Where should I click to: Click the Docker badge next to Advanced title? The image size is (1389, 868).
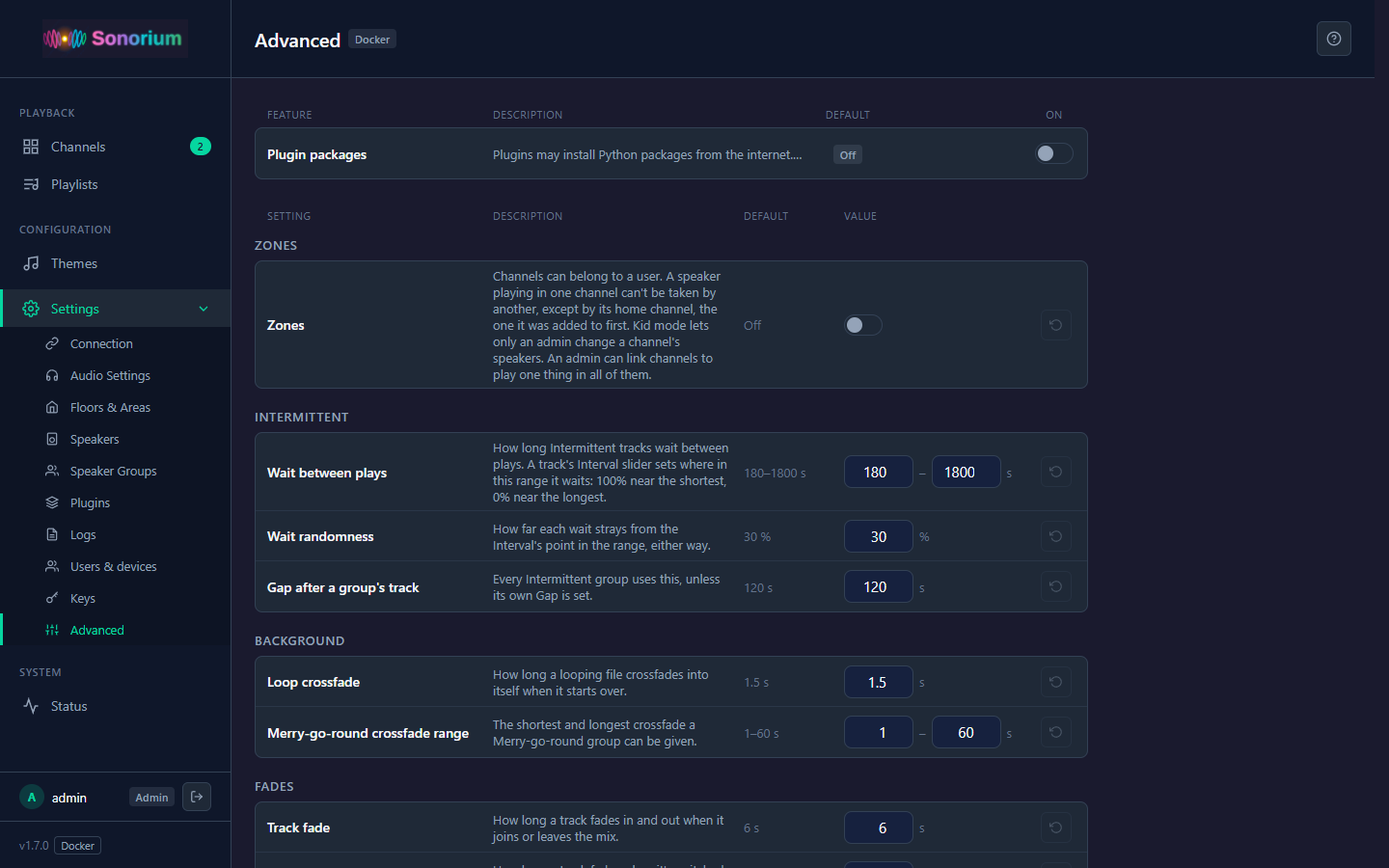pos(372,40)
